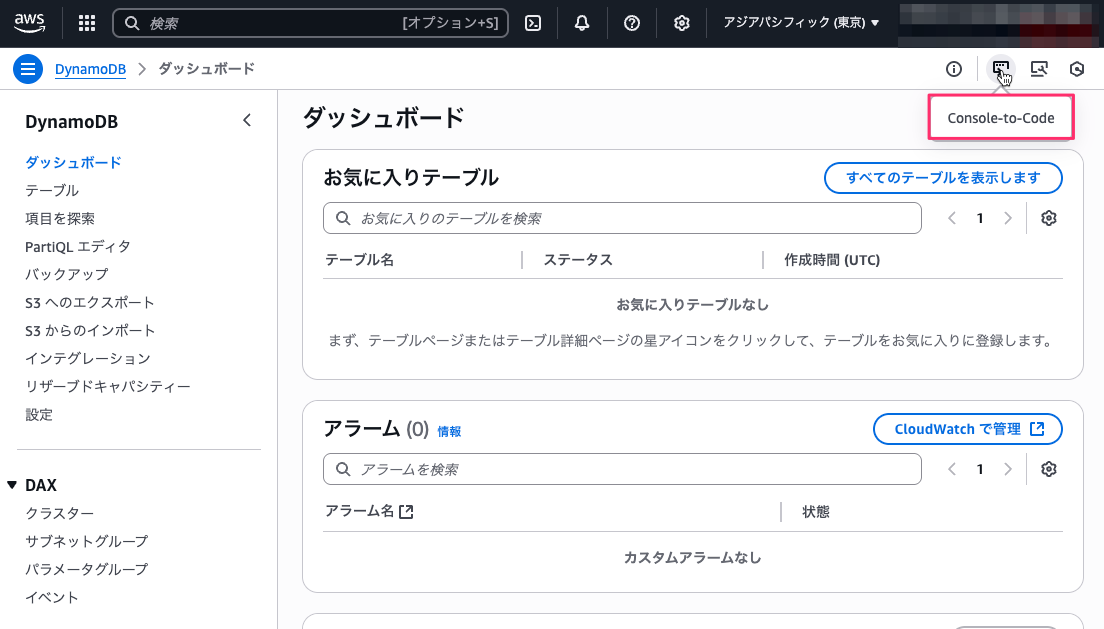Collapse the DAX section
Image resolution: width=1104 pixels, height=629 pixels.
pos(12,485)
